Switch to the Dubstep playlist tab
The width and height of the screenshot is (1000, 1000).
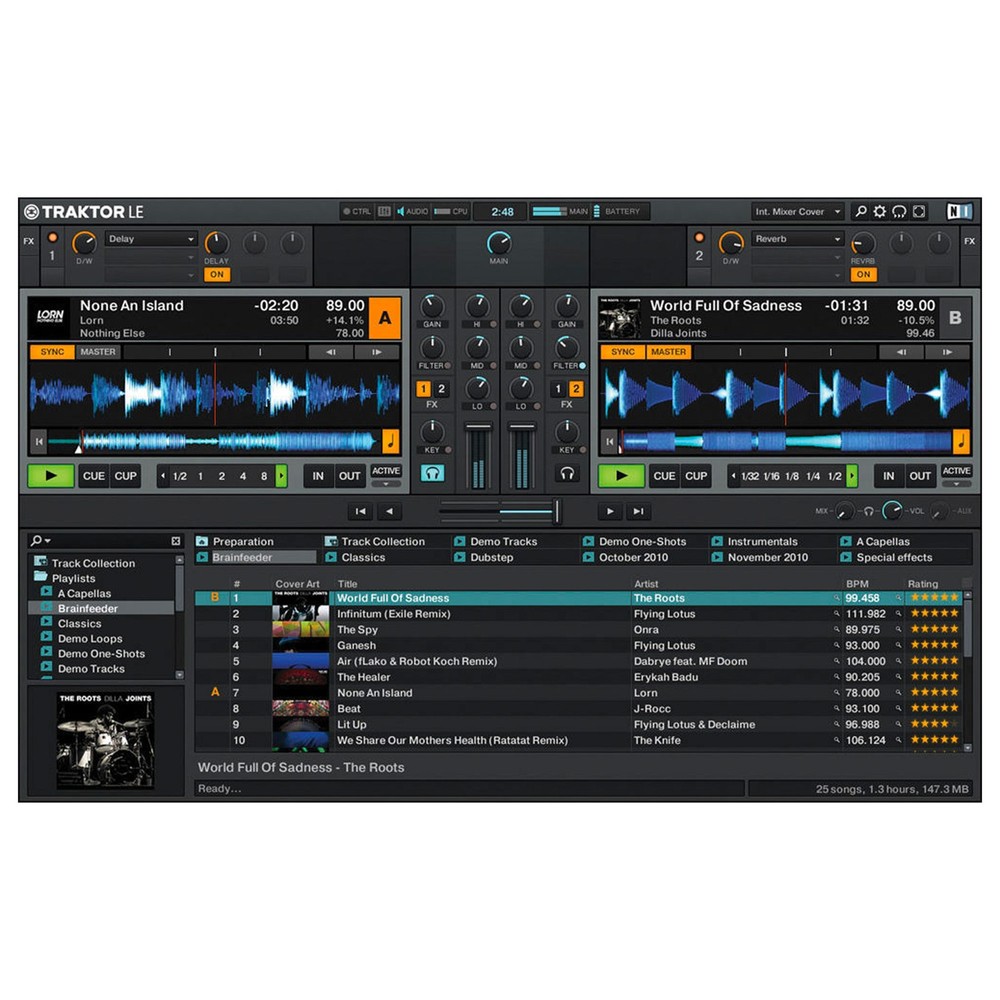491,556
